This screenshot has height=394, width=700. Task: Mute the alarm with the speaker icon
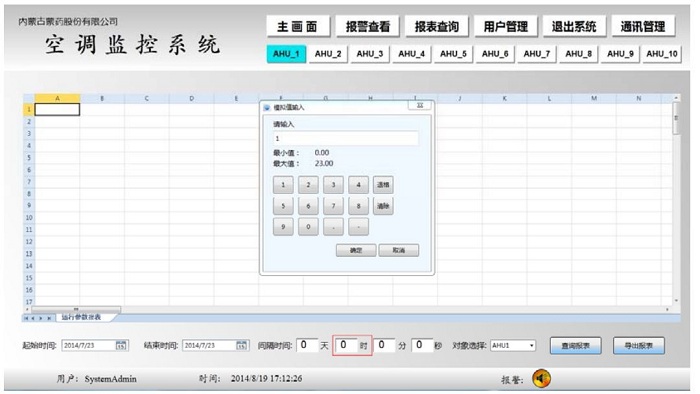point(541,379)
